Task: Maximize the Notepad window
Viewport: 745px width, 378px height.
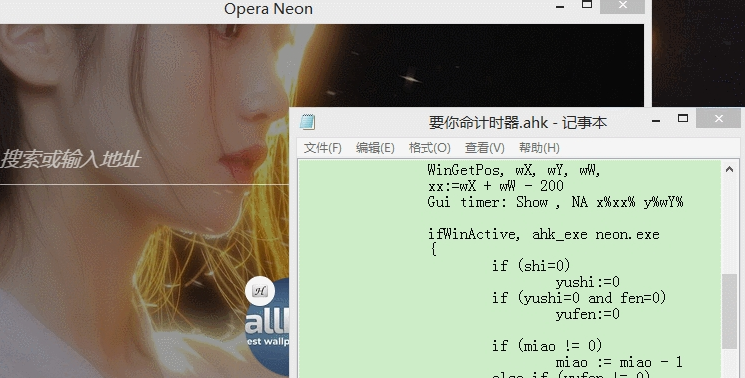Action: [683, 119]
